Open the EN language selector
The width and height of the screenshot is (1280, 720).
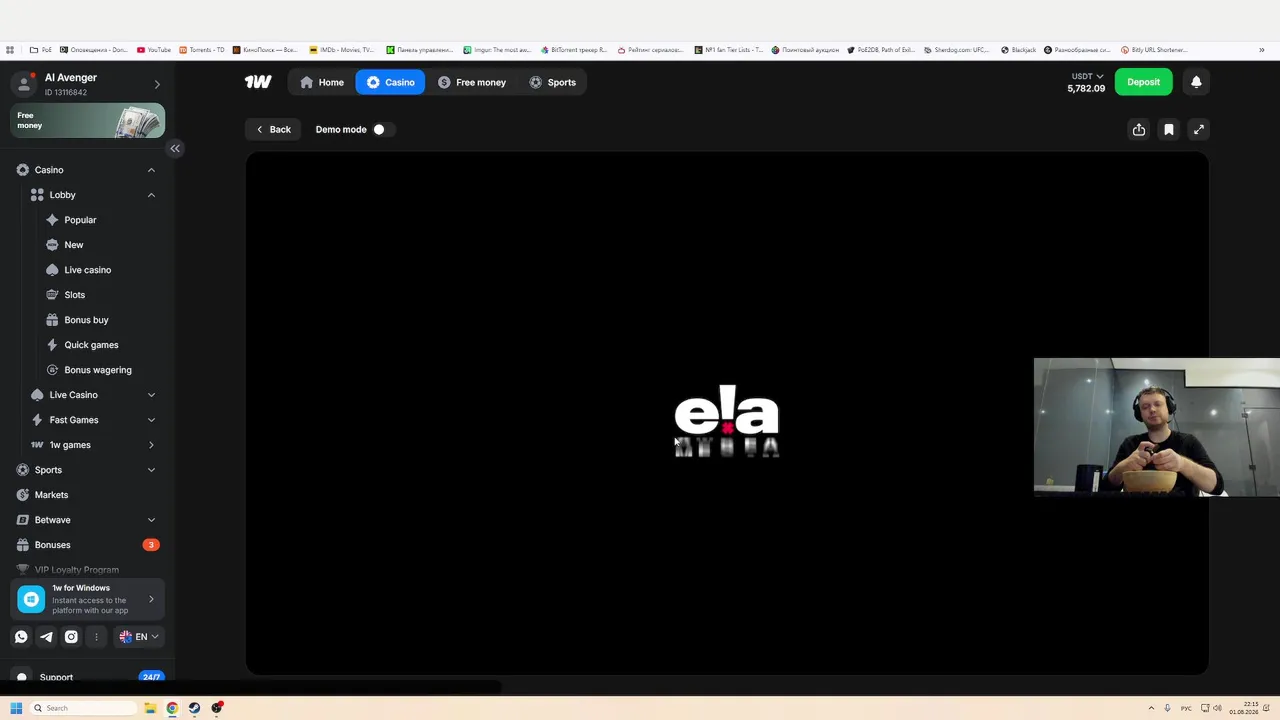[x=139, y=637]
